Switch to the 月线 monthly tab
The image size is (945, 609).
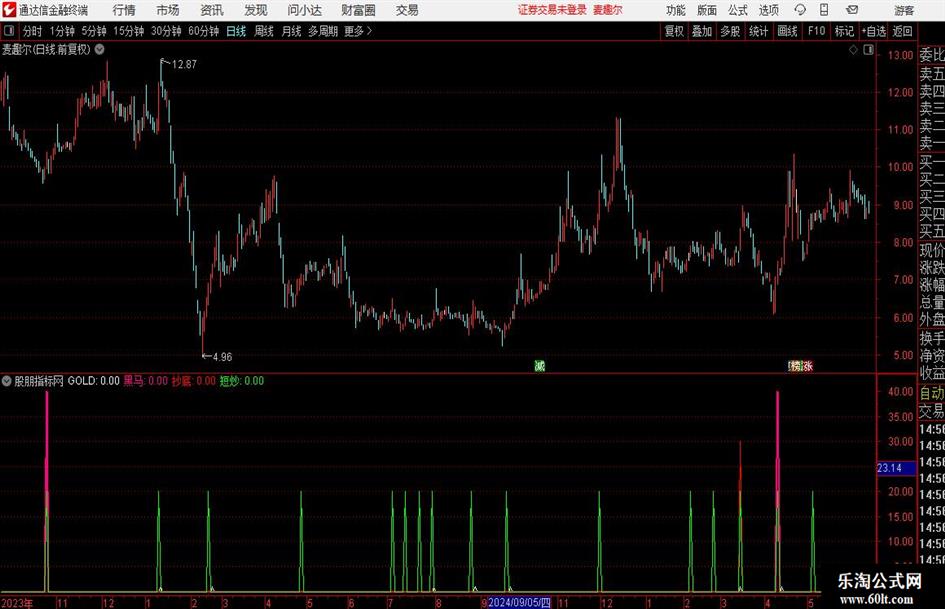tap(291, 31)
